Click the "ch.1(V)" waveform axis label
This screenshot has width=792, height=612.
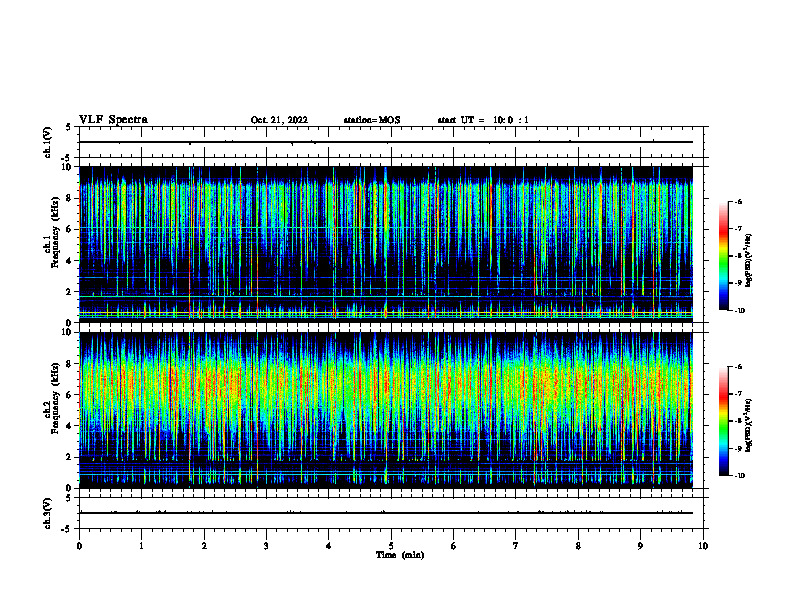(47, 142)
